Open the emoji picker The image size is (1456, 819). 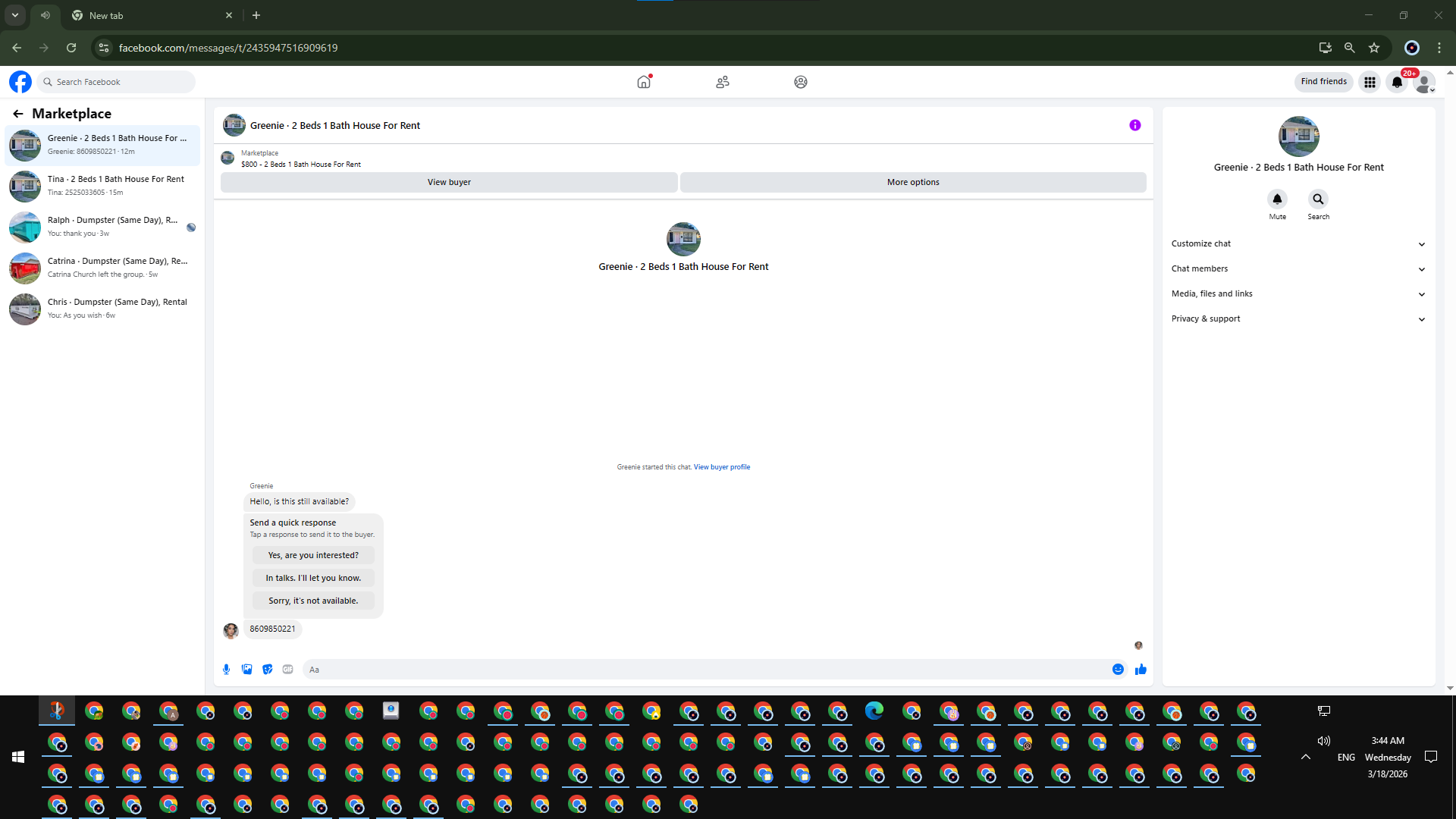(1118, 670)
